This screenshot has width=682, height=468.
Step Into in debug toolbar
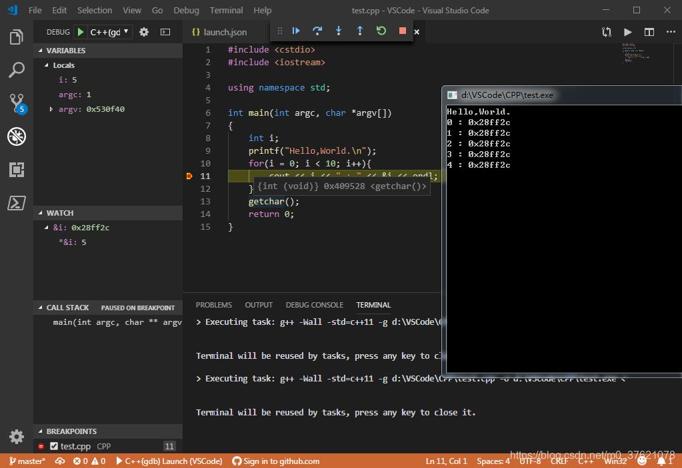pyautogui.click(x=338, y=31)
